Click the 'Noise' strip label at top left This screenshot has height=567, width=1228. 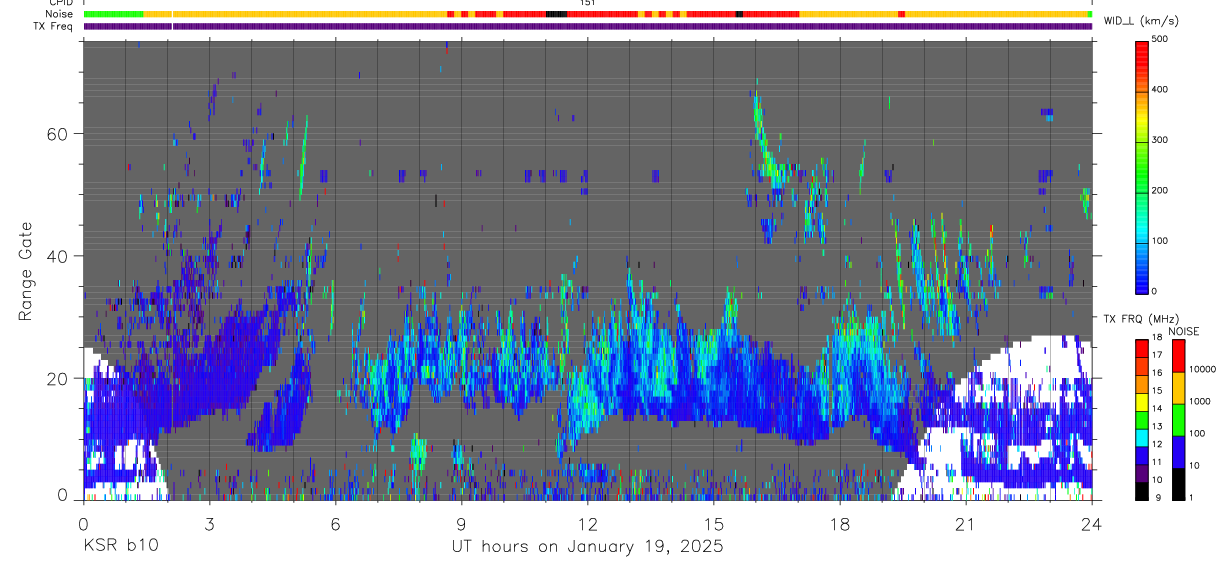point(59,14)
